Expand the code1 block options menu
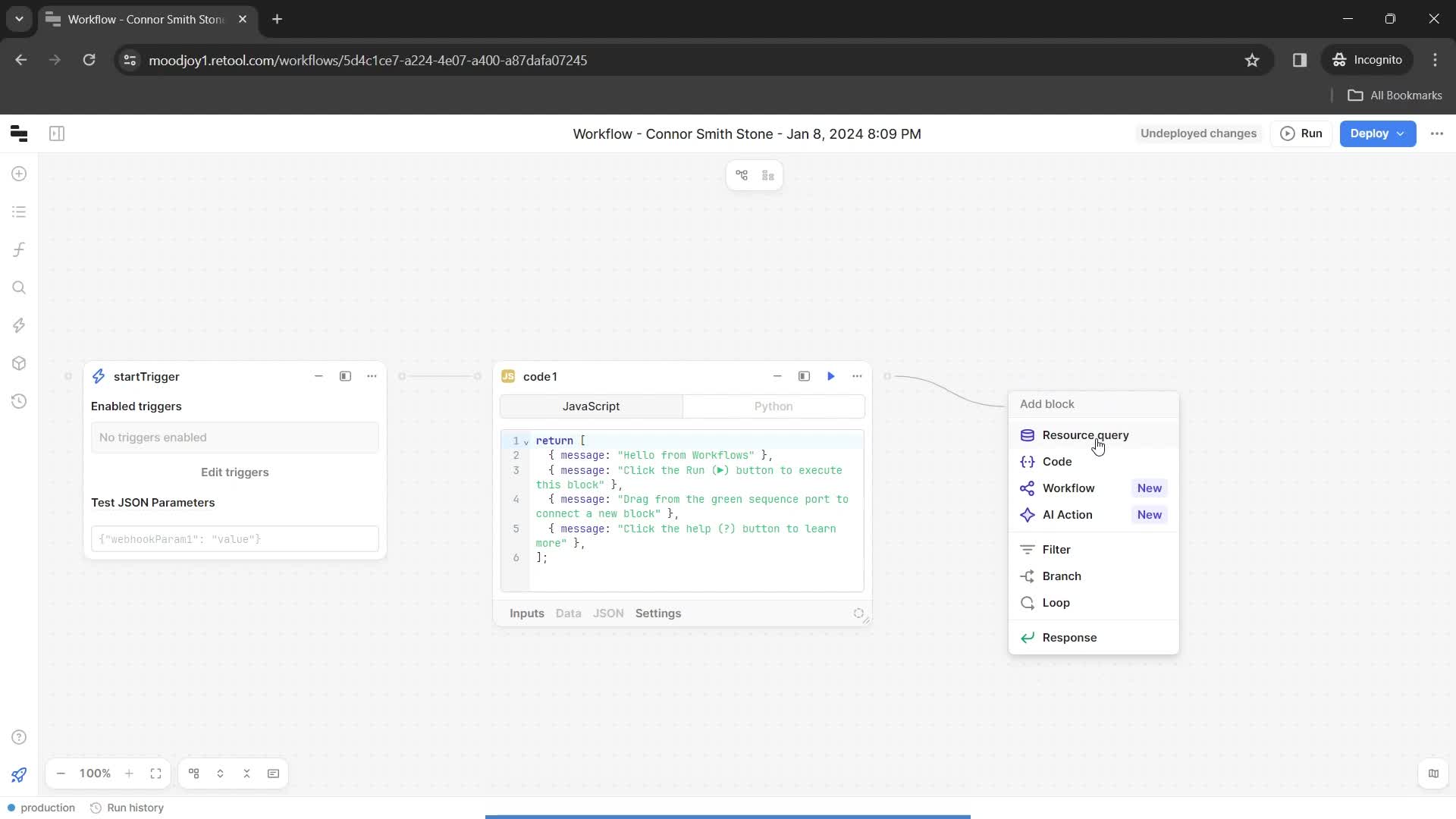 (x=857, y=376)
